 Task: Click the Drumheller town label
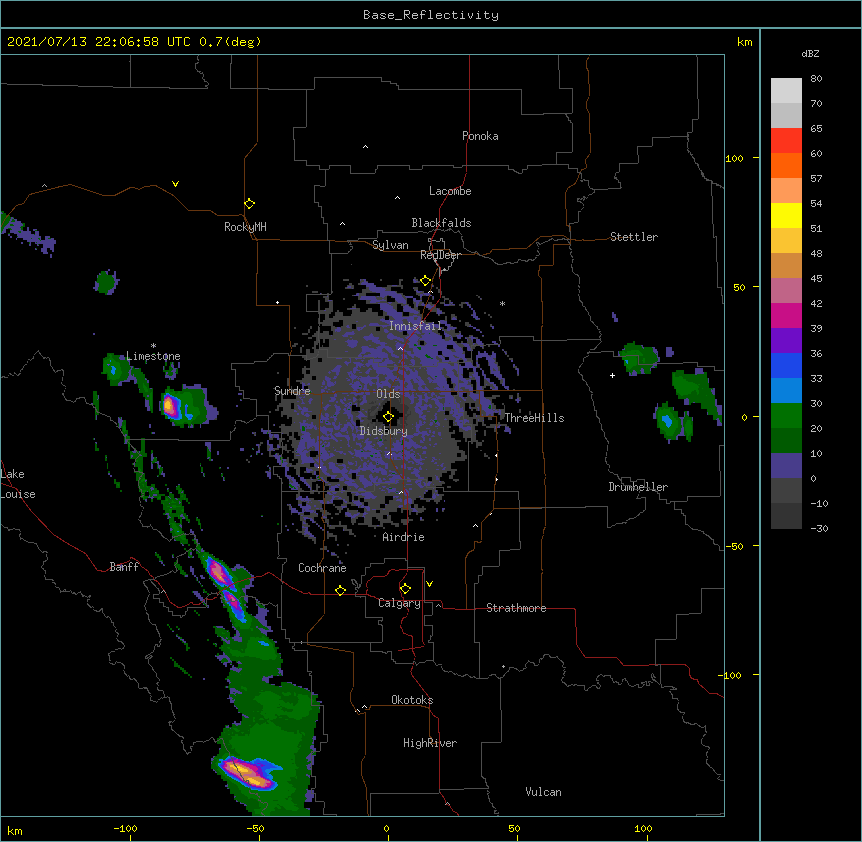pyautogui.click(x=638, y=487)
